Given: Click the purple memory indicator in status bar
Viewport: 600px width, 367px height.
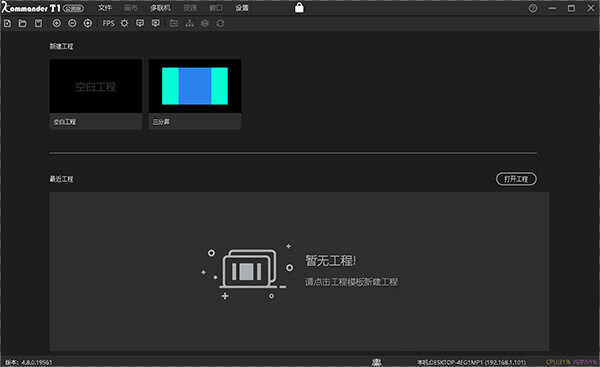Looking at the screenshot, I should pos(585,362).
